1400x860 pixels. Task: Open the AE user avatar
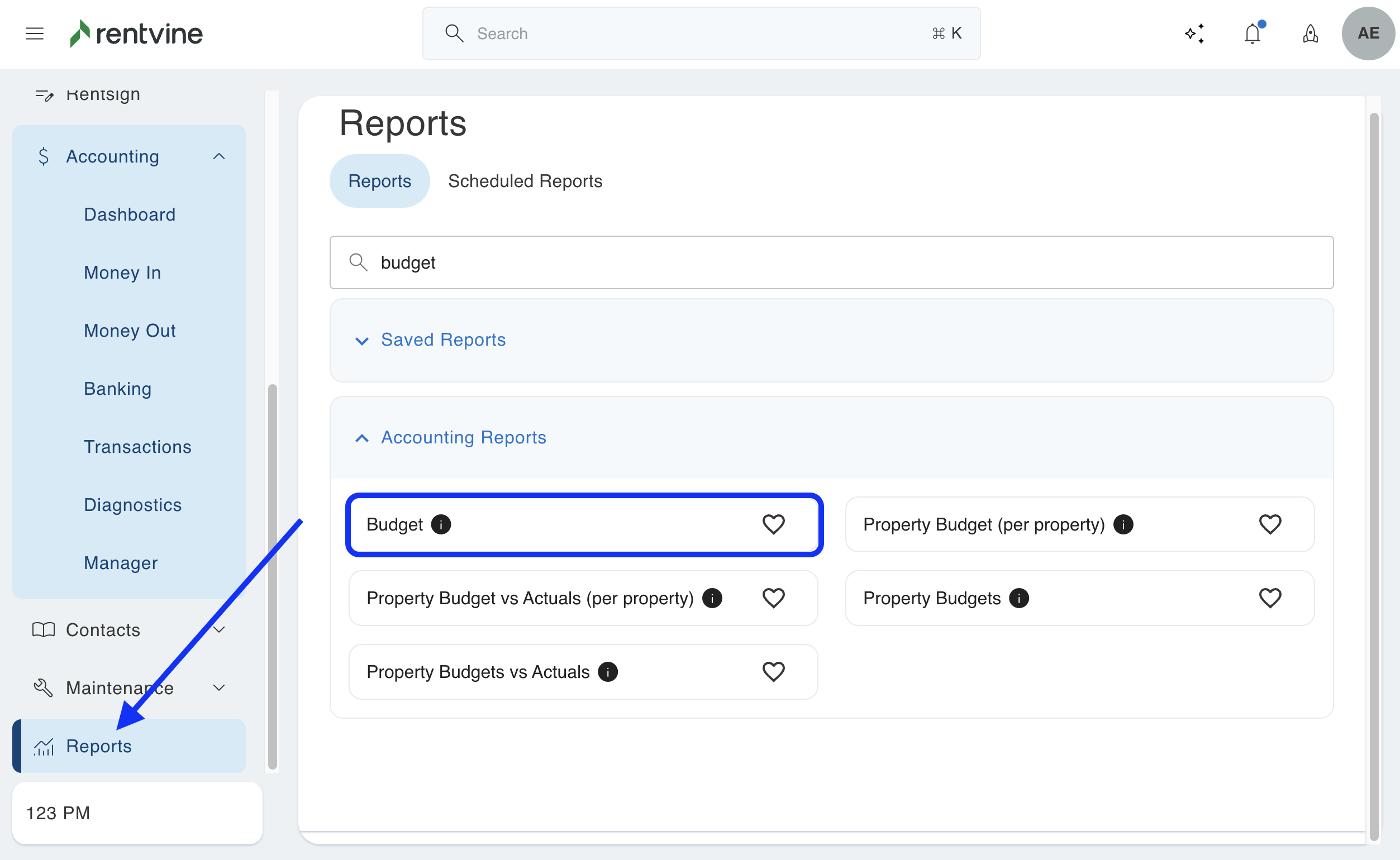pyautogui.click(x=1368, y=34)
